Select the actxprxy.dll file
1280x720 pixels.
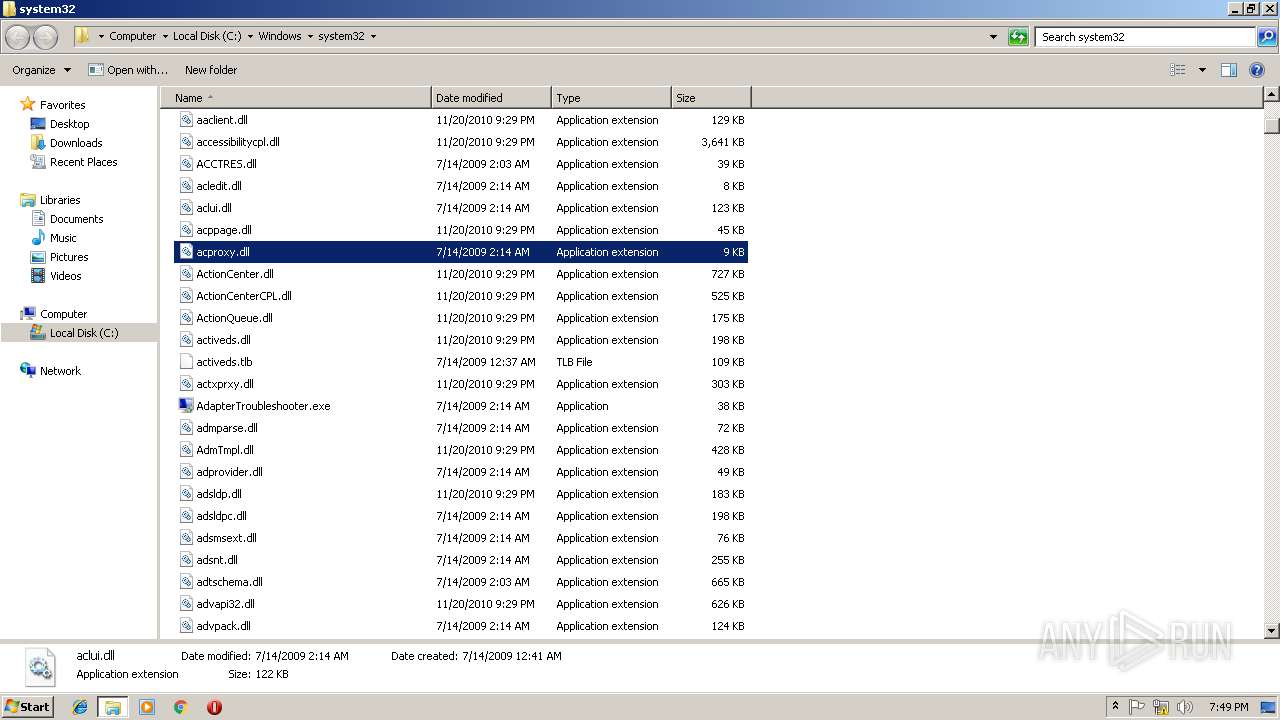click(x=461, y=384)
